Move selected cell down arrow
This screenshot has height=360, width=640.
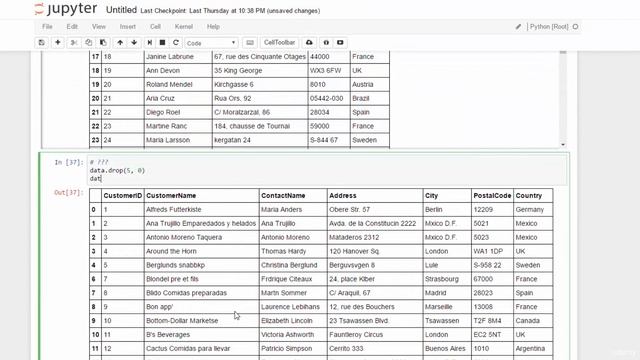(x=134, y=42)
